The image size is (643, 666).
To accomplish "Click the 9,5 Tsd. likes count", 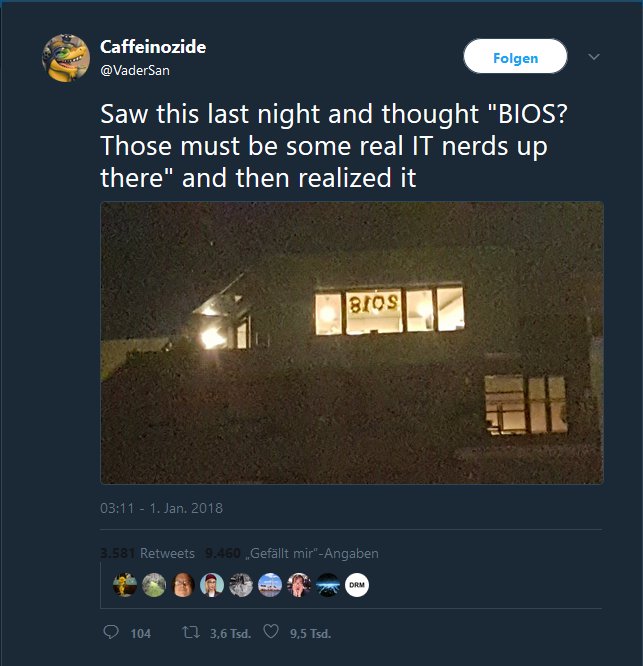I will click(310, 634).
